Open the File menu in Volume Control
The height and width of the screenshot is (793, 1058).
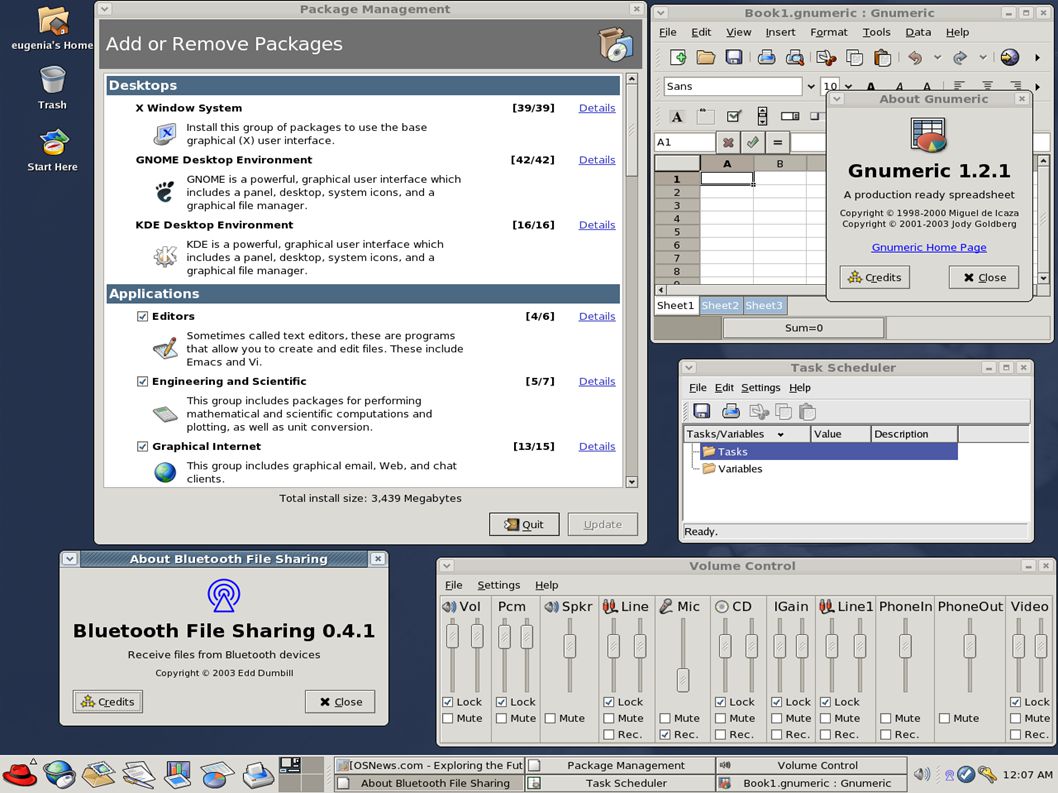[x=453, y=585]
